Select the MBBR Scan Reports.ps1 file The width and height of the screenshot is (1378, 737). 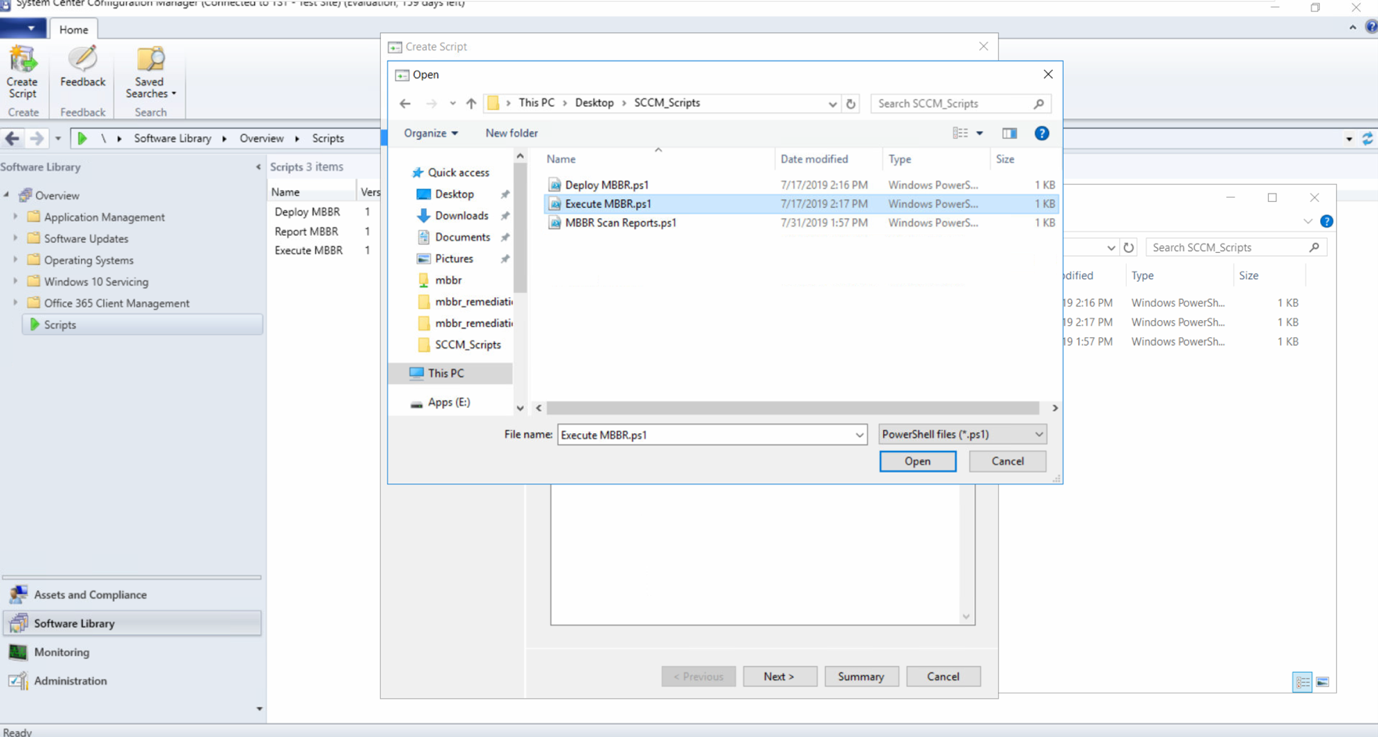(801, 223)
